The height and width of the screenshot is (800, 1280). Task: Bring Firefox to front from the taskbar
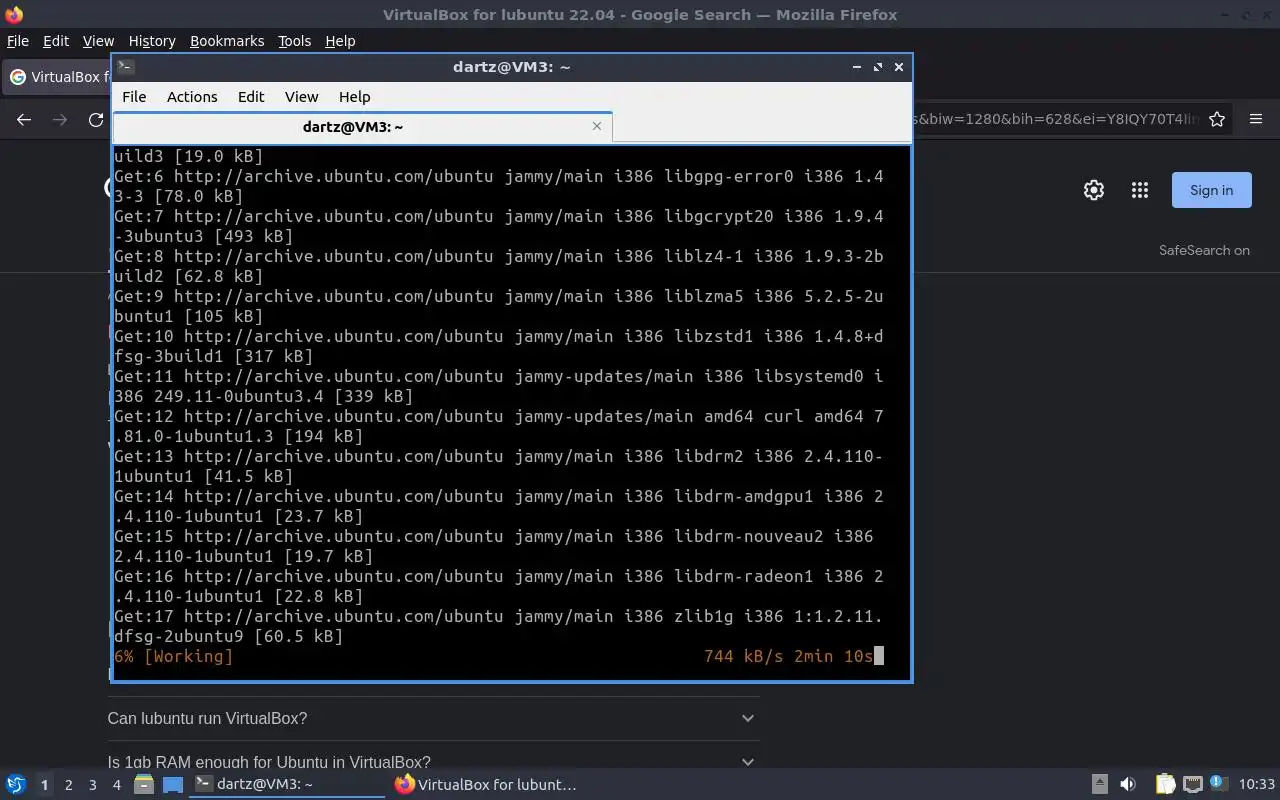click(x=487, y=785)
